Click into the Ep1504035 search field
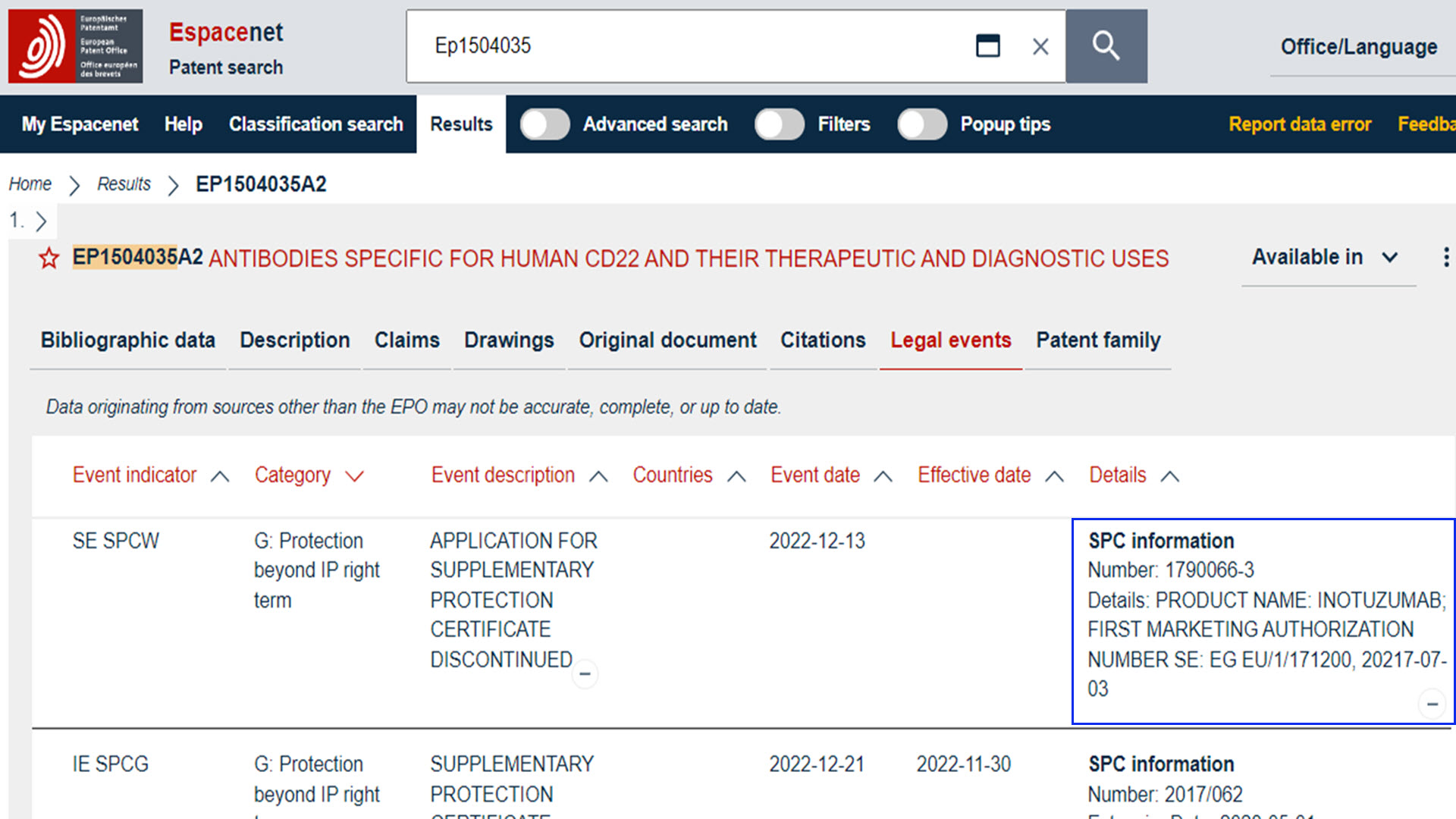 [x=682, y=46]
